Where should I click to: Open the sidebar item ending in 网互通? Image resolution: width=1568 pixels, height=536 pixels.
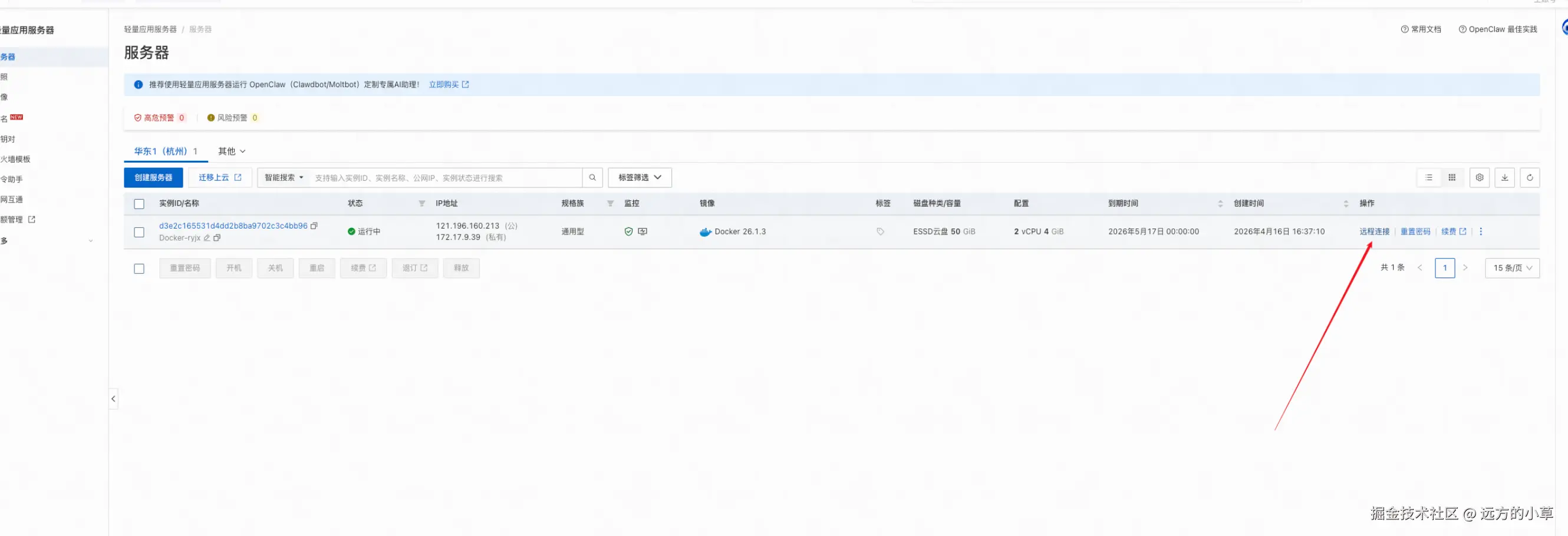12,200
